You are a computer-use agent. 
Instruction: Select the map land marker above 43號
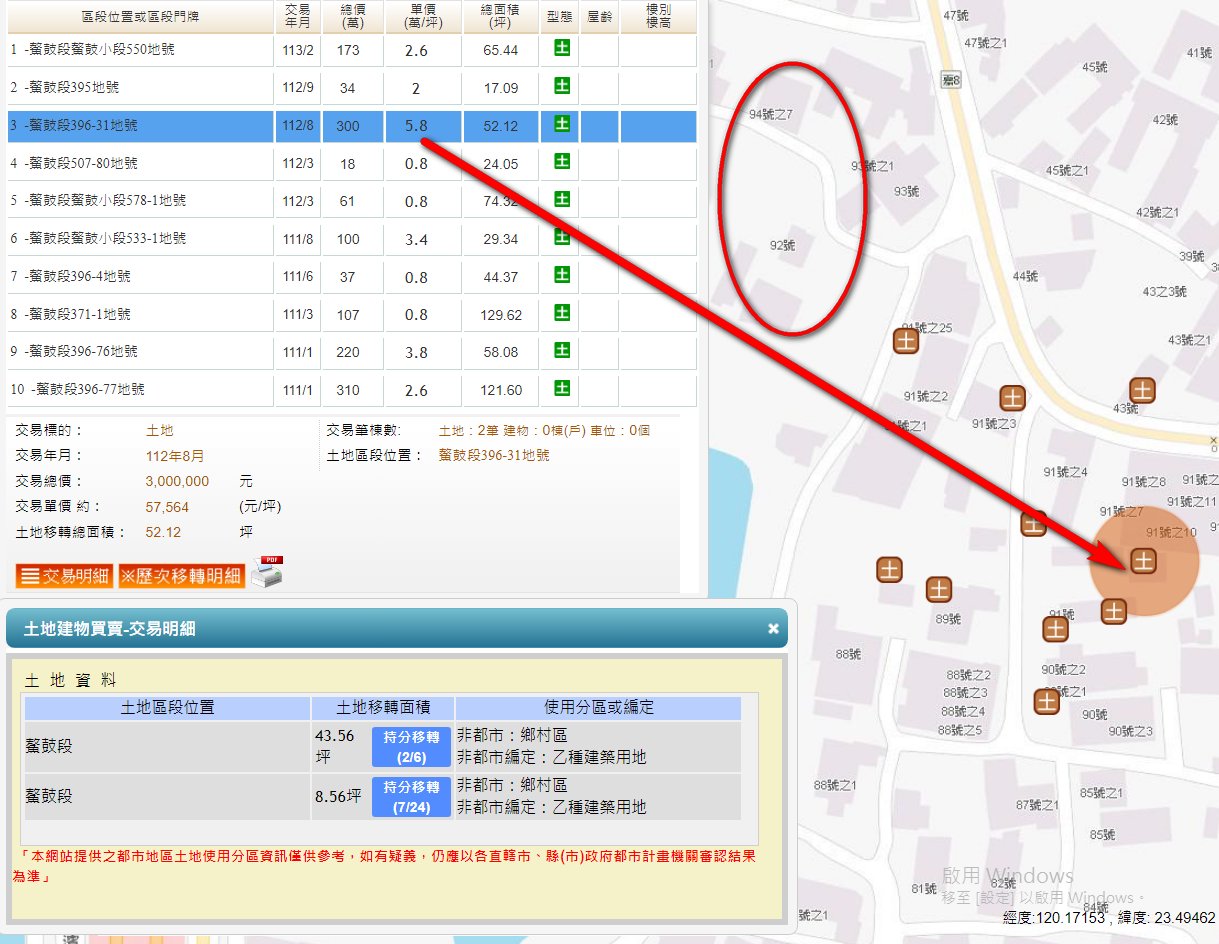click(x=1143, y=390)
